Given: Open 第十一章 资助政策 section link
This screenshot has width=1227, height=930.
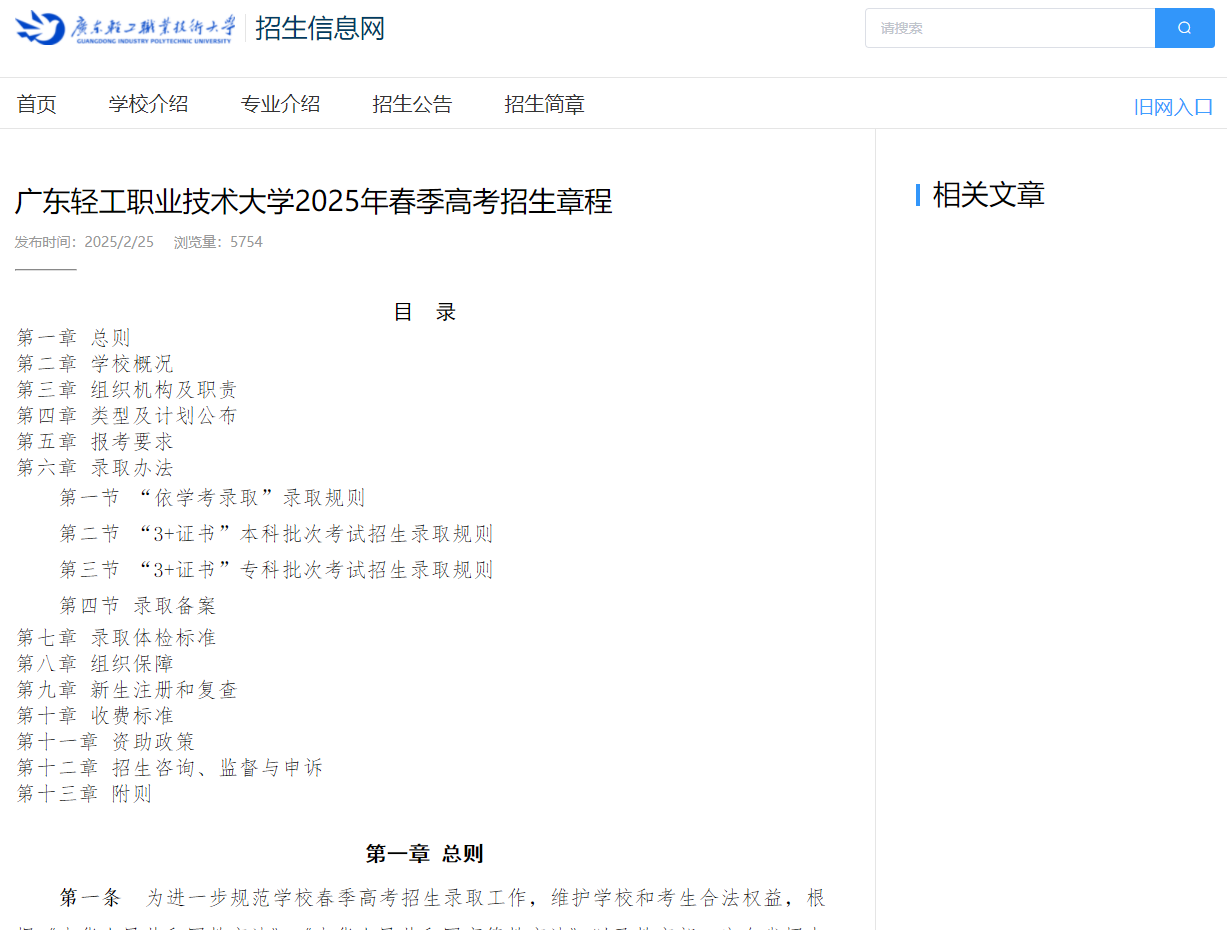Looking at the screenshot, I should pyautogui.click(x=106, y=741).
